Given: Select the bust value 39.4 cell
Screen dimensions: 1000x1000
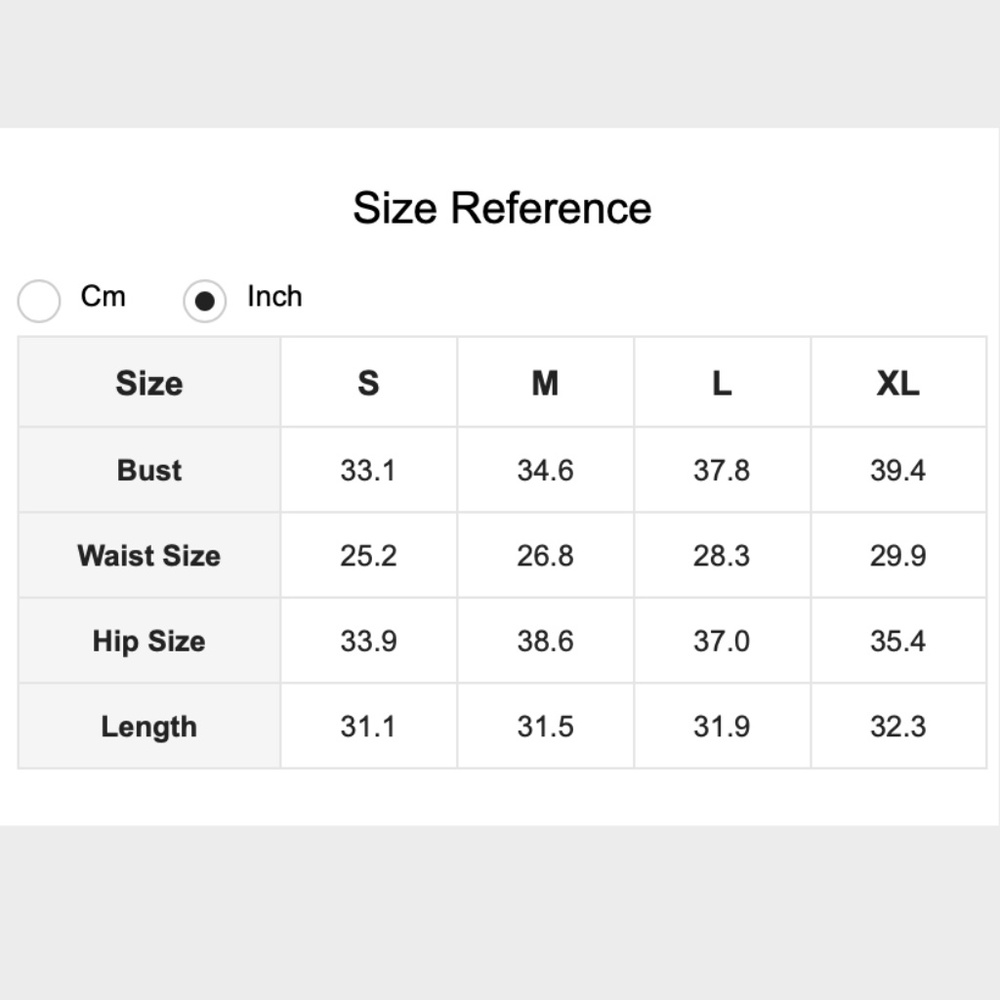Looking at the screenshot, I should [897, 470].
